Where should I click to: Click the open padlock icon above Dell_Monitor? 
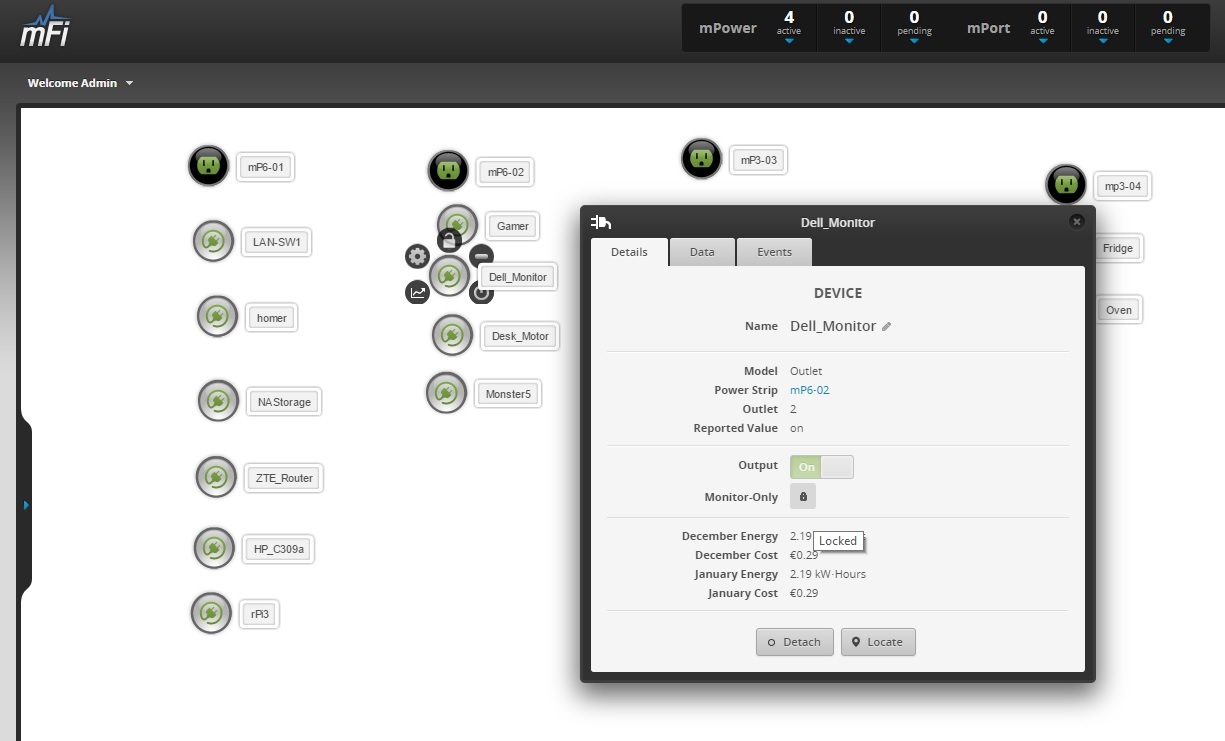pos(450,240)
